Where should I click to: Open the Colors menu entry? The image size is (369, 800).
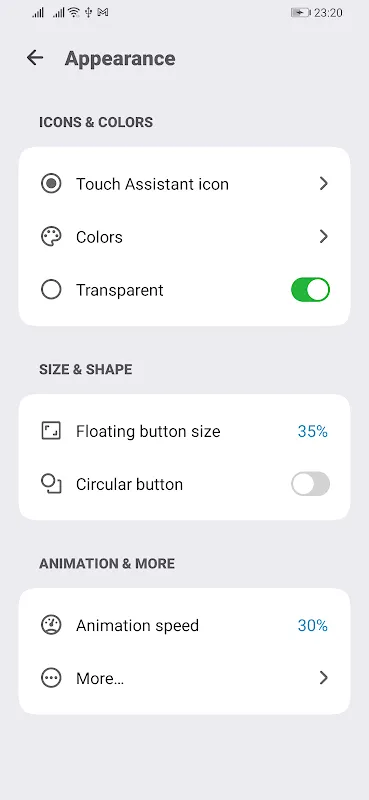click(x=184, y=237)
